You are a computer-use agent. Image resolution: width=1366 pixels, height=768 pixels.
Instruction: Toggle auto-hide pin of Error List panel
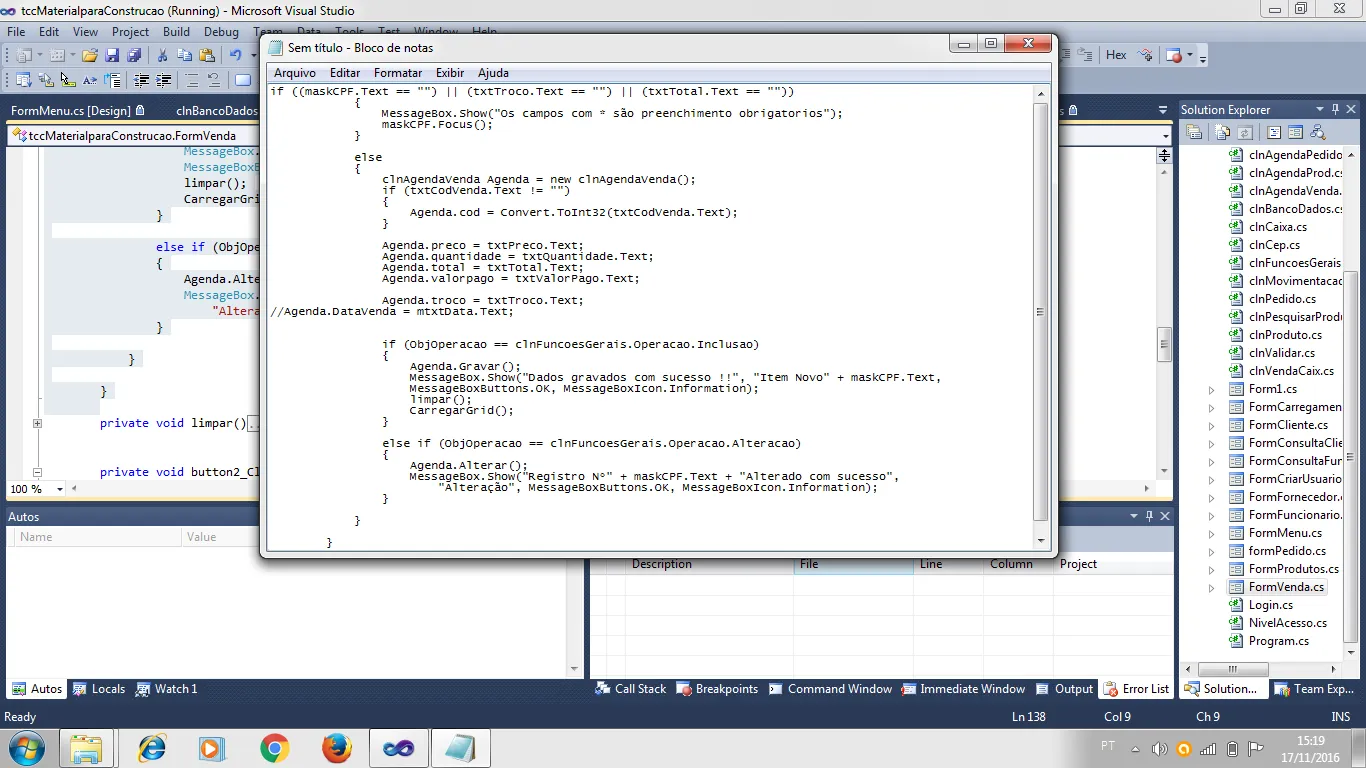(1150, 516)
